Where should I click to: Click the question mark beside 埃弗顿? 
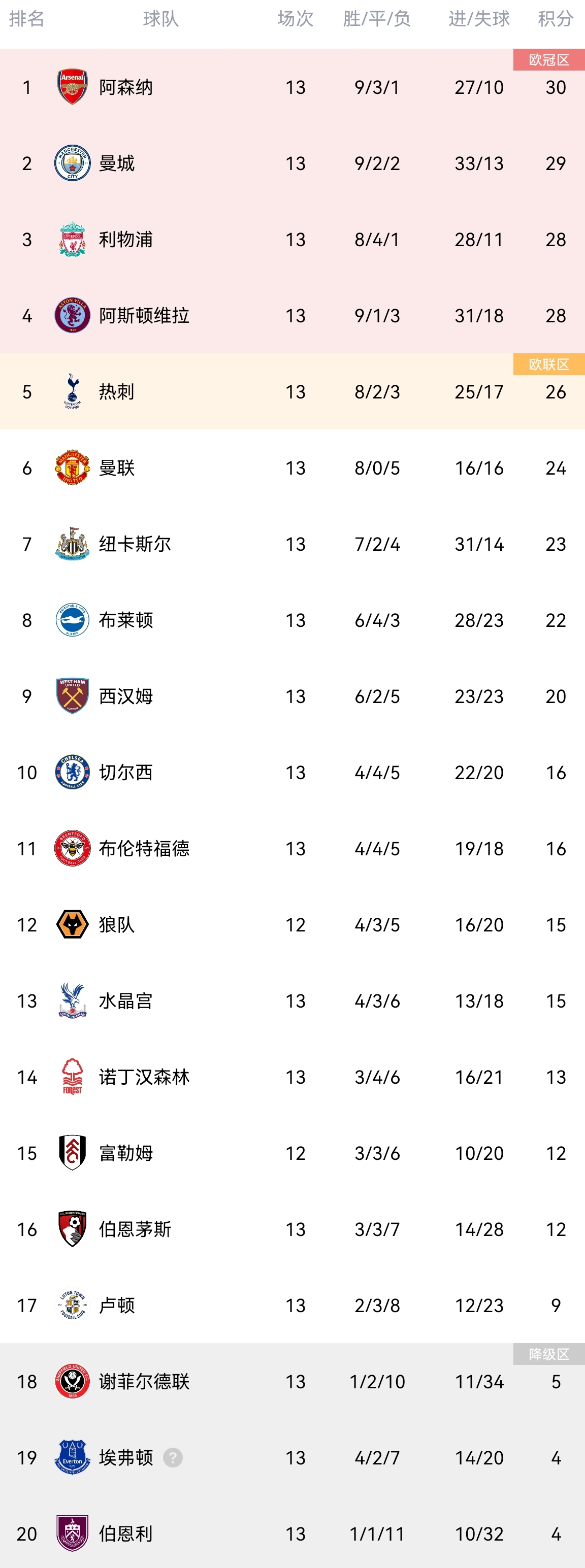(173, 1457)
